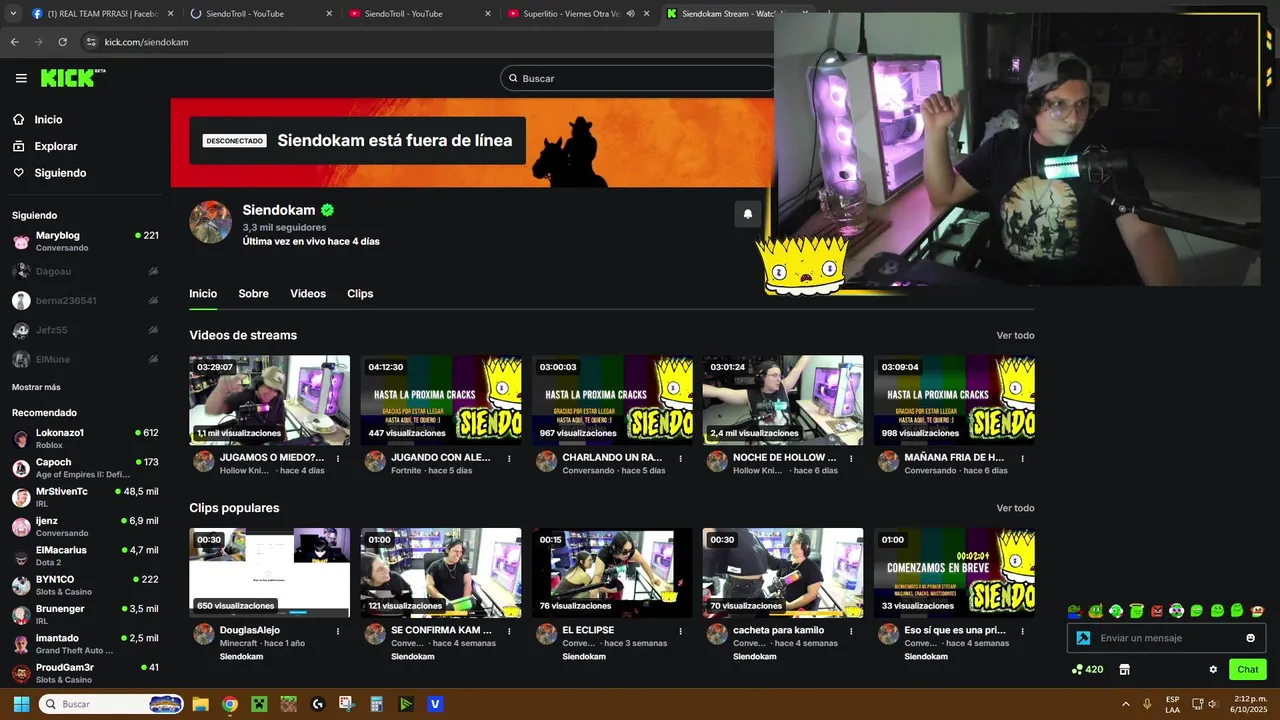The width and height of the screenshot is (1280, 720).
Task: Open options menu for SE CONFIRMA KAM clip
Action: [x=509, y=632]
